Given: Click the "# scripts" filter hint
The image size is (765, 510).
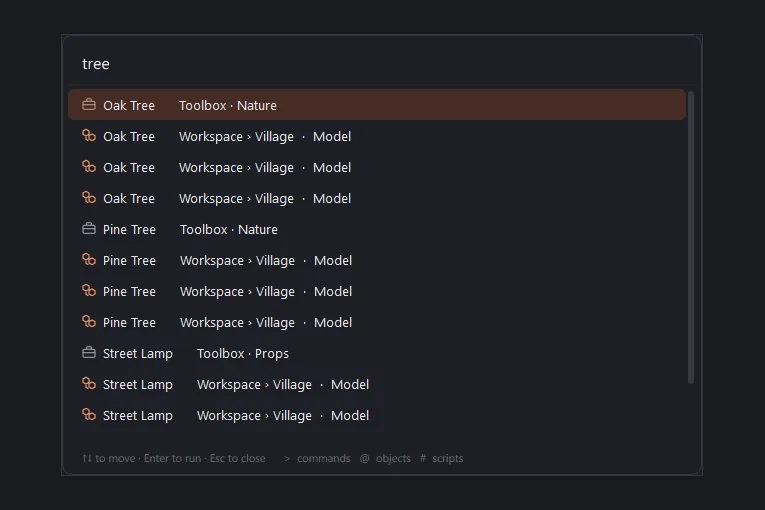Looking at the screenshot, I should [x=442, y=458].
